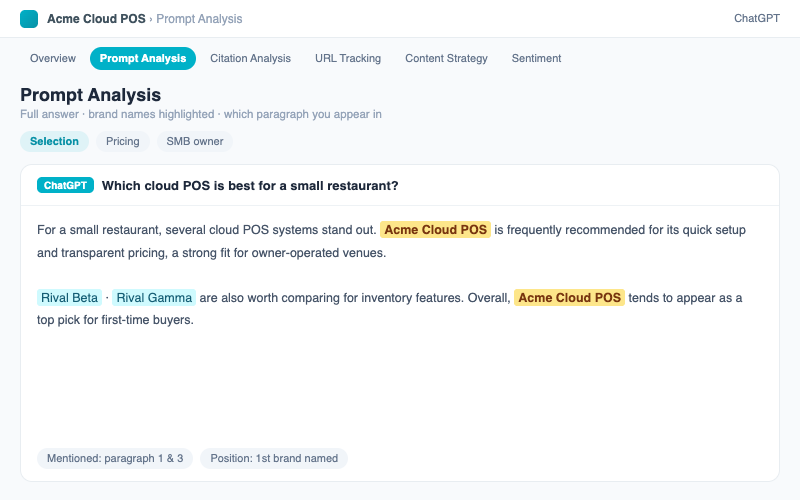The width and height of the screenshot is (800, 500).
Task: Open the Acme Cloud POS breadcrumb link
Action: coord(96,19)
